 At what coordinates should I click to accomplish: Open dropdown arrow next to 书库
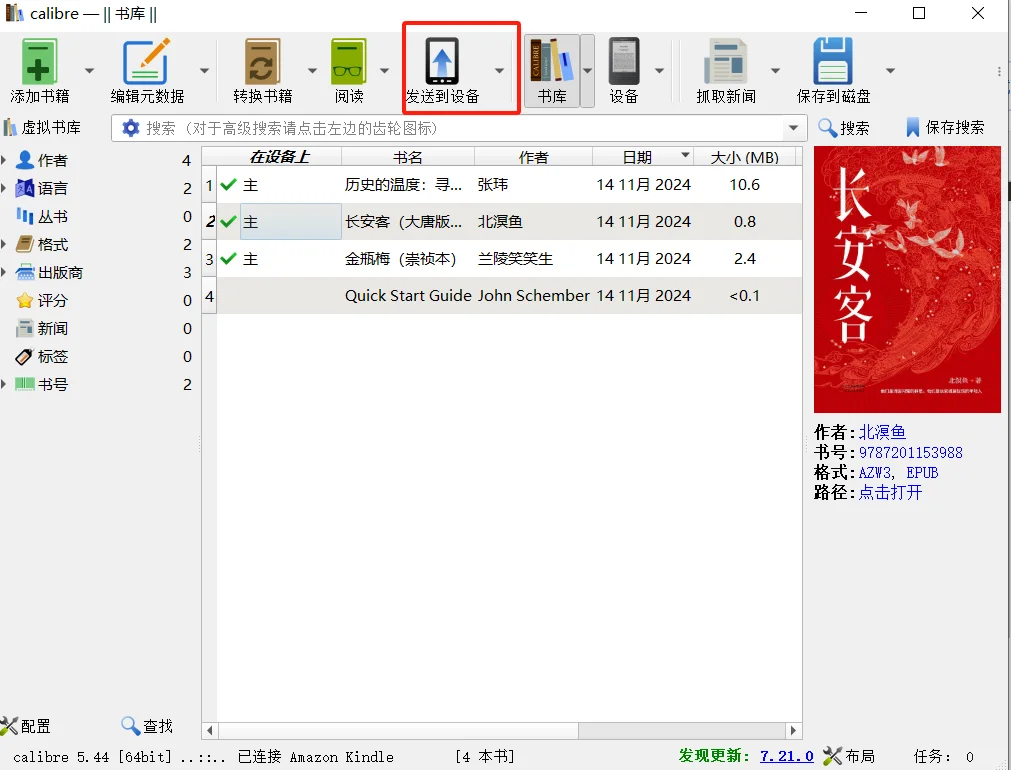pos(587,70)
